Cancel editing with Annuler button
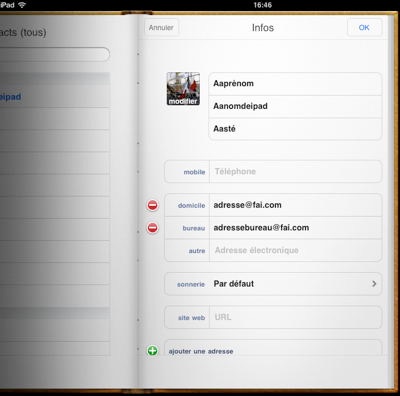This screenshot has height=396, width=400. pyautogui.click(x=161, y=28)
